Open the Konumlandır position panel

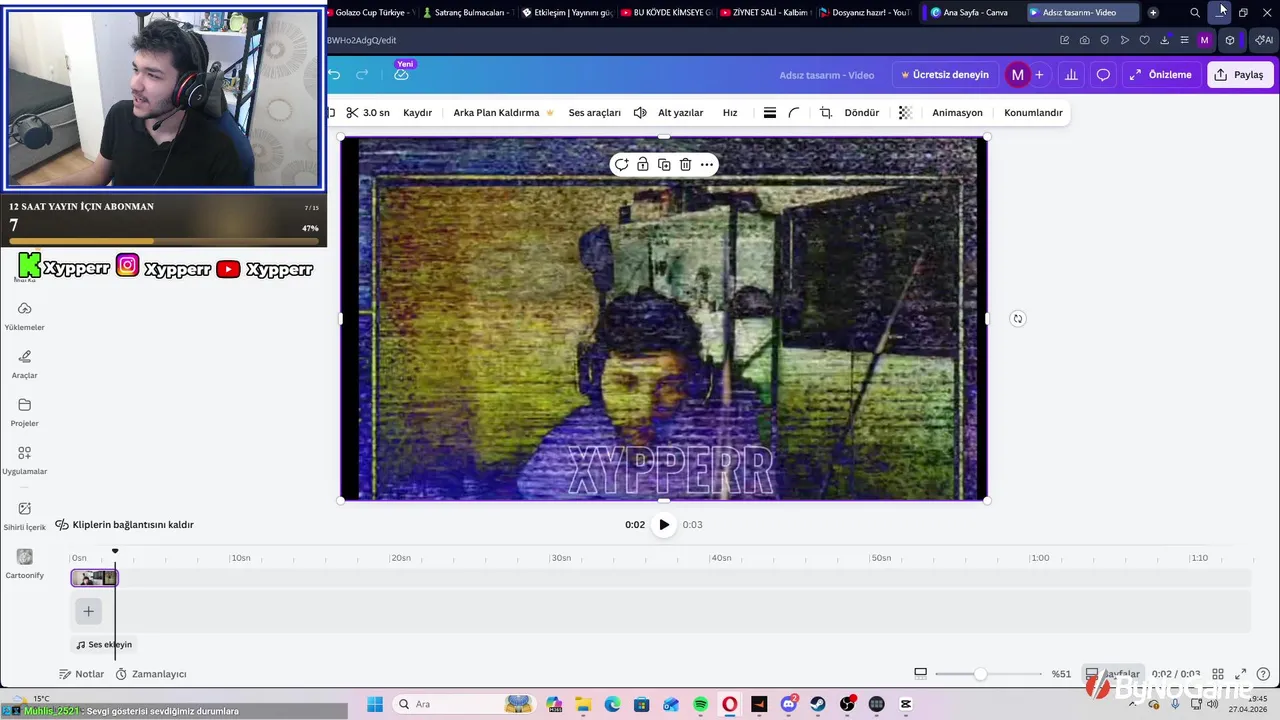pos(1033,113)
